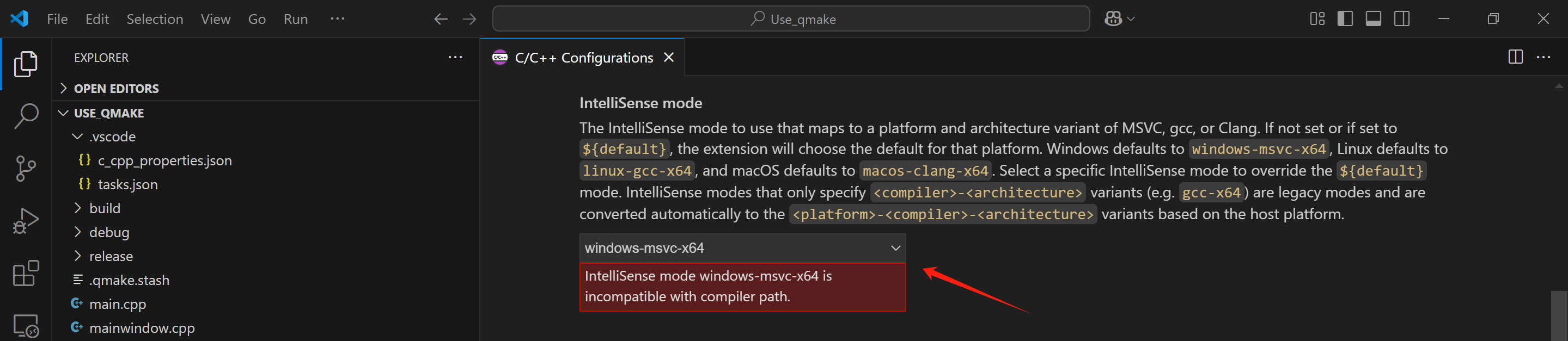Toggle the Secondary Side Bar
1568x341 pixels.
pyautogui.click(x=1401, y=18)
